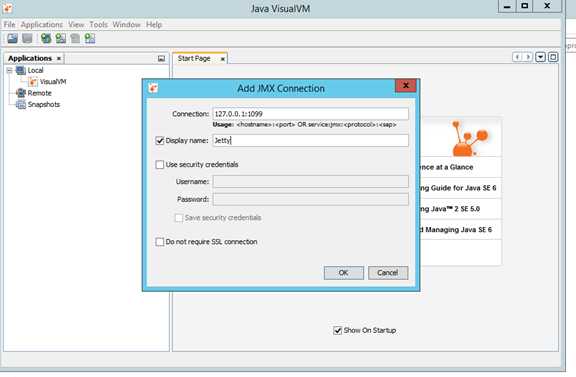Maximize the editor window area
576x377 pixels.
[553, 57]
